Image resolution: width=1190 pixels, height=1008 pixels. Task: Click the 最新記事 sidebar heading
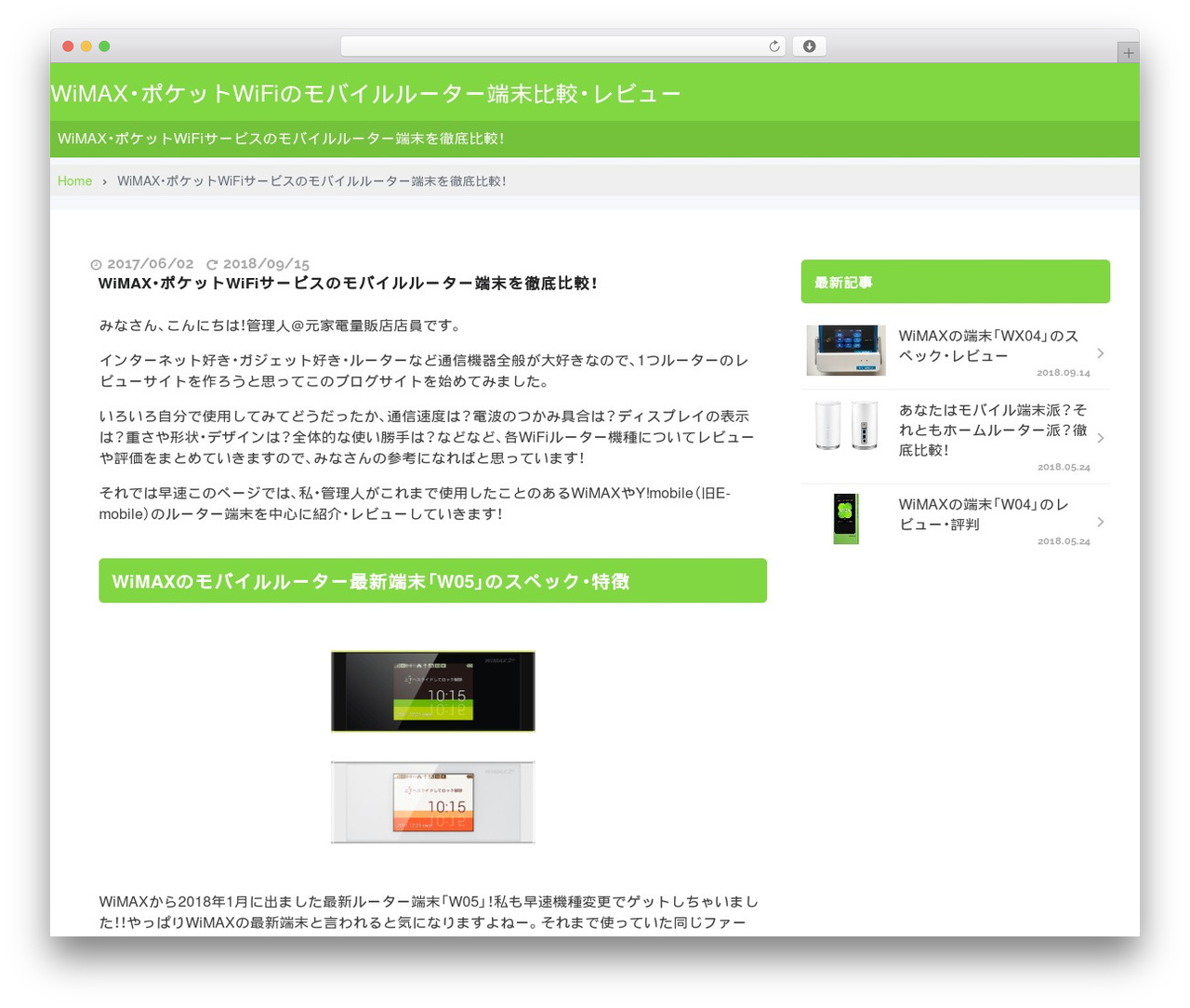click(x=956, y=282)
